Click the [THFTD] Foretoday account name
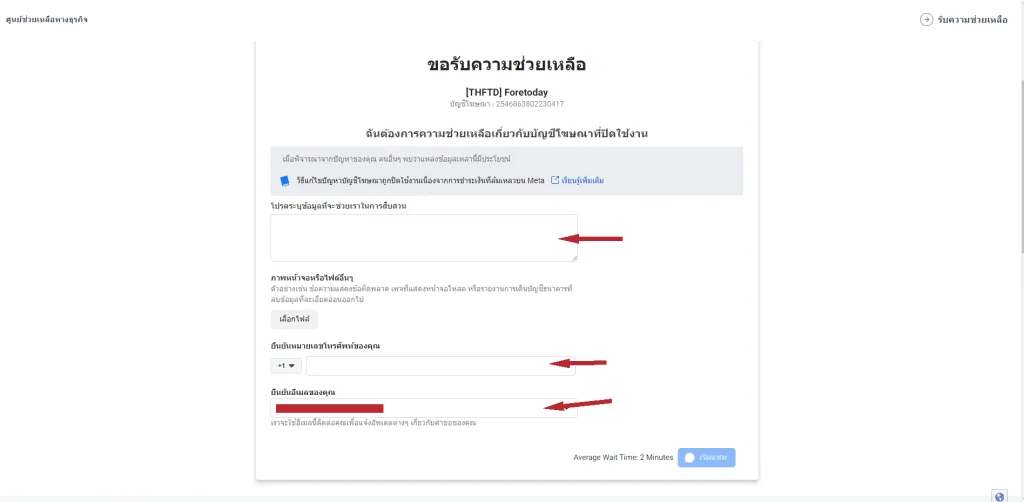This screenshot has height=502, width=1024. coord(507,92)
